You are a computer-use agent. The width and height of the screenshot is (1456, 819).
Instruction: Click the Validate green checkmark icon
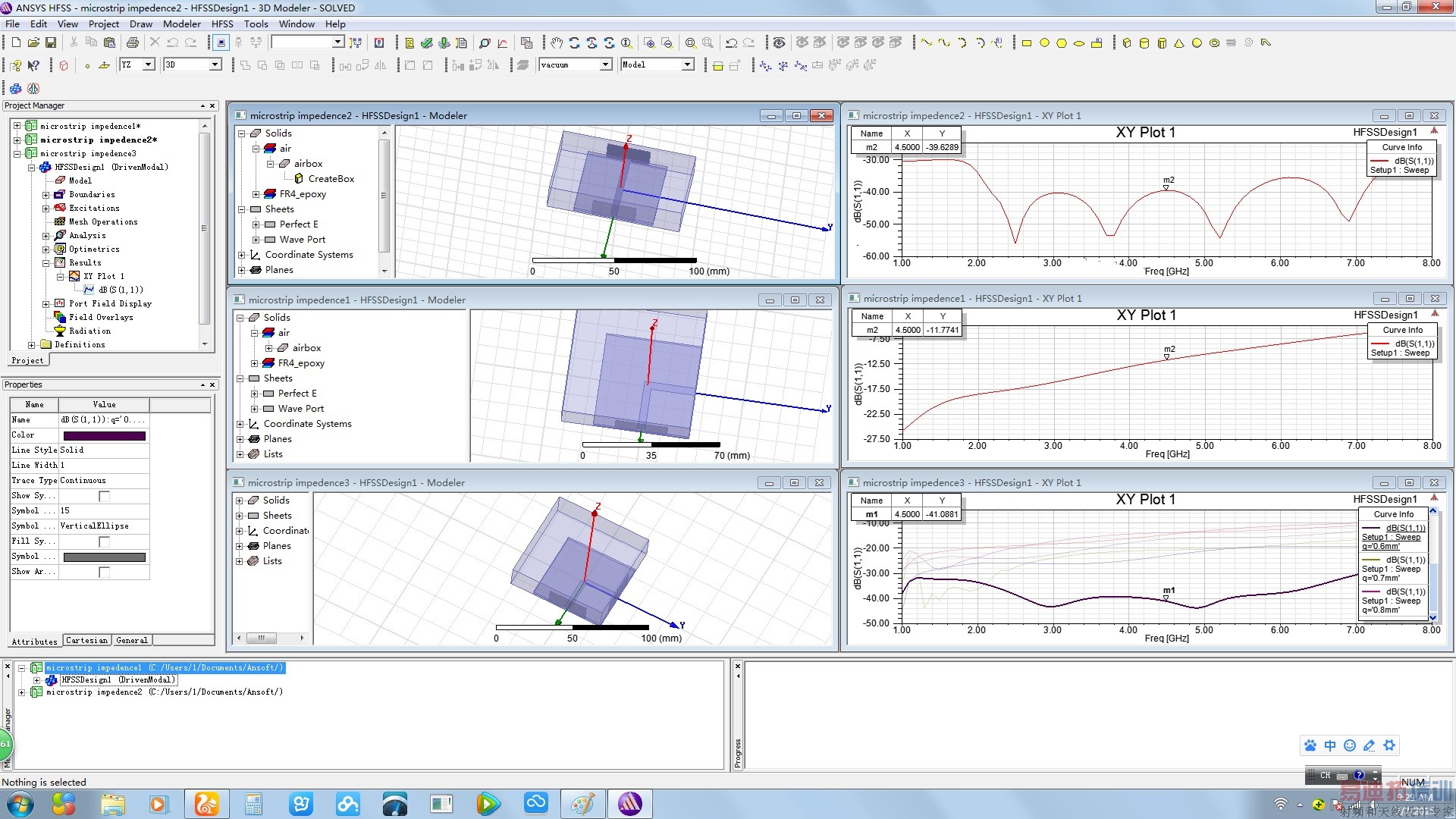coord(427,43)
